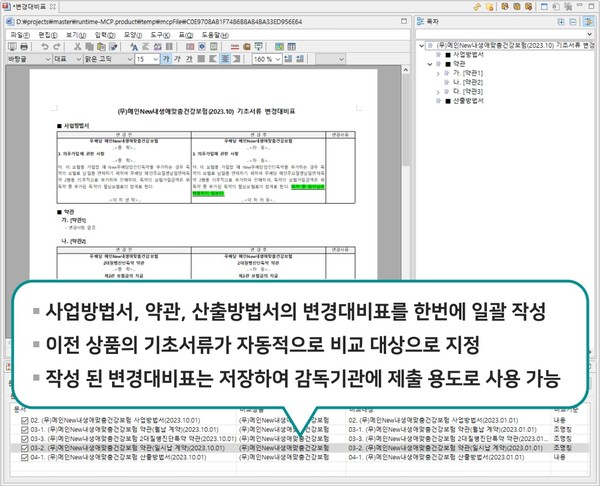Screen dimensions: 600x486
Task: Toggle center alignment button
Action: click(x=225, y=59)
